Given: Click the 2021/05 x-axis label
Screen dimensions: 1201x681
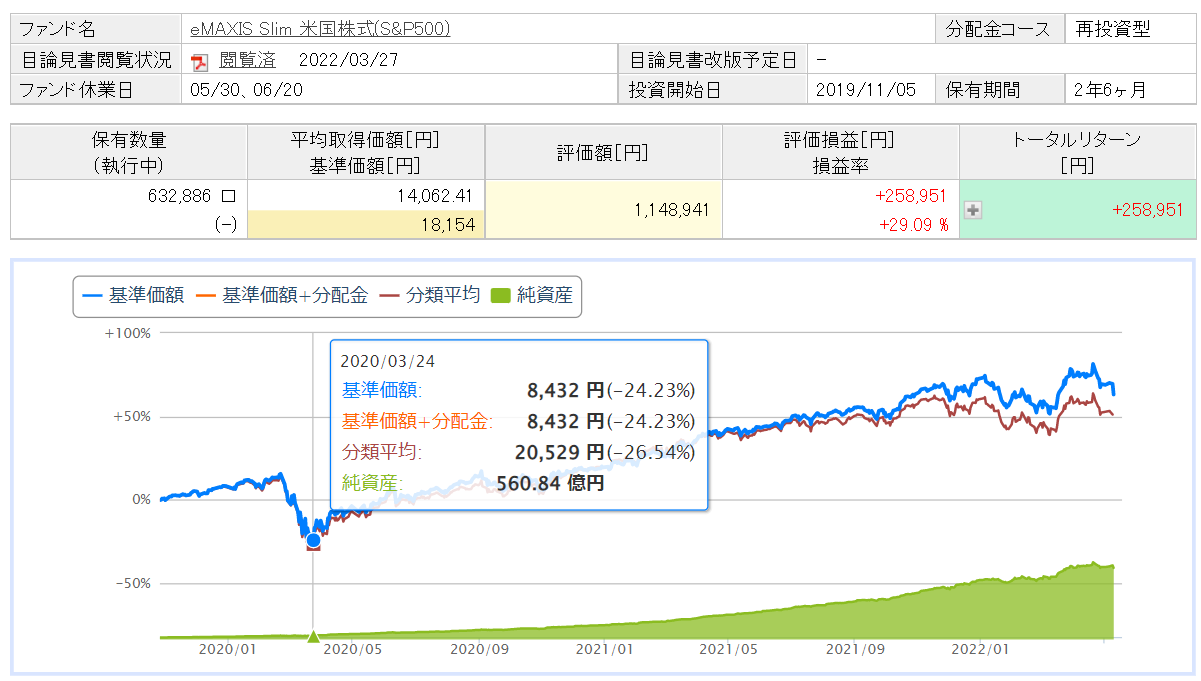Looking at the screenshot, I should [x=729, y=649].
